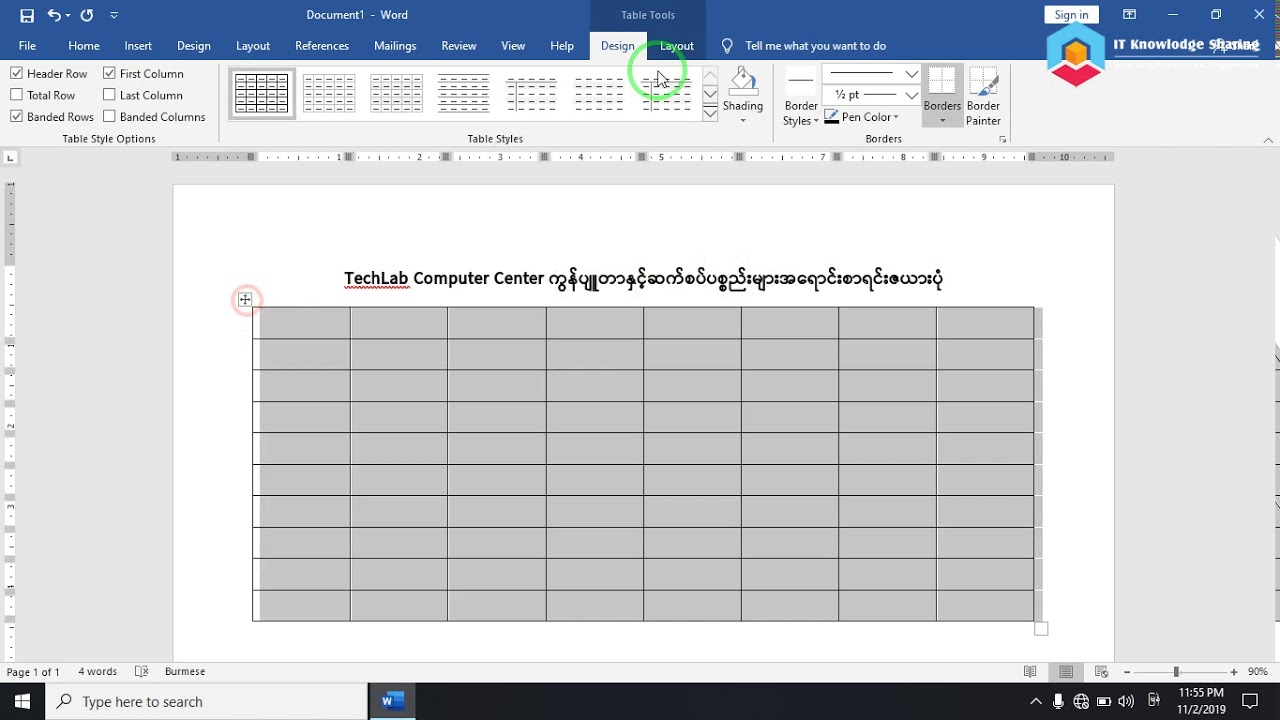The image size is (1280, 720).
Task: Click Page 1 of 1 in status bar
Action: 33,672
